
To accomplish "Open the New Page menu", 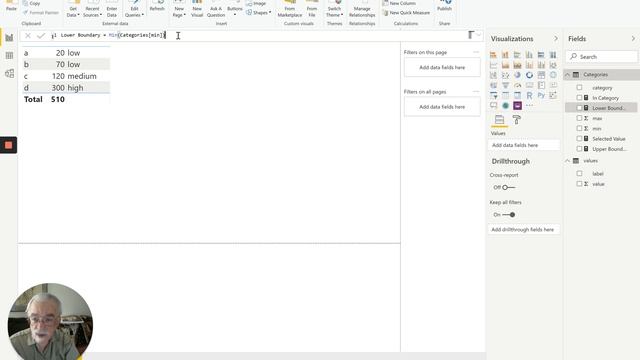I will [x=179, y=9].
